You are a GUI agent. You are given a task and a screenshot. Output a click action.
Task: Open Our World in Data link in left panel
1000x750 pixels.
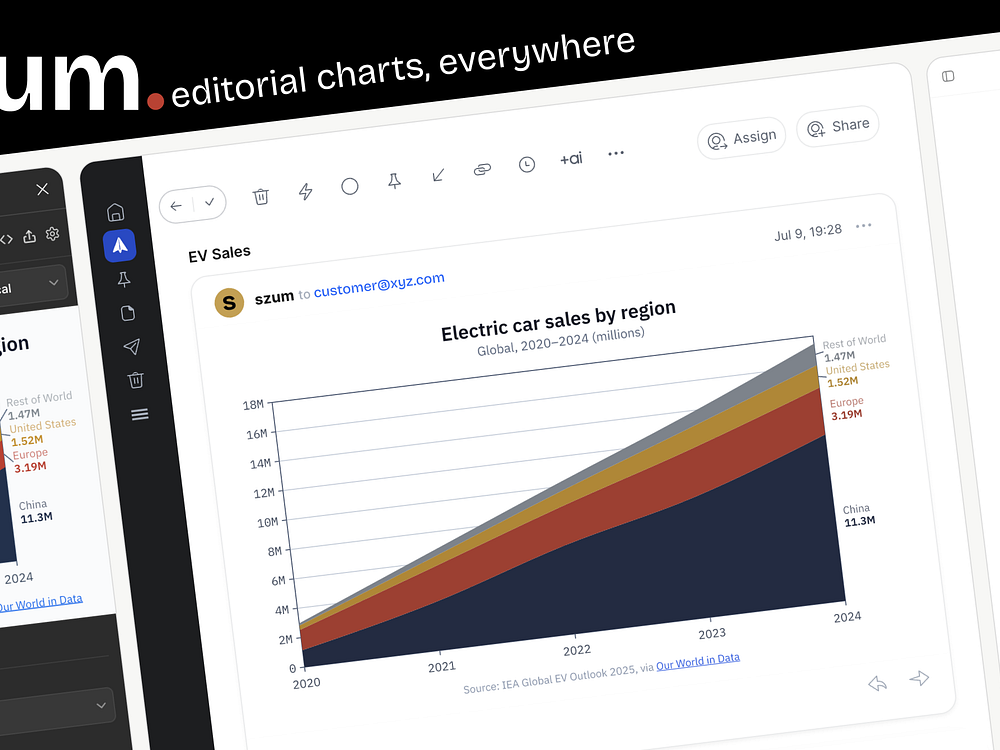point(40,603)
